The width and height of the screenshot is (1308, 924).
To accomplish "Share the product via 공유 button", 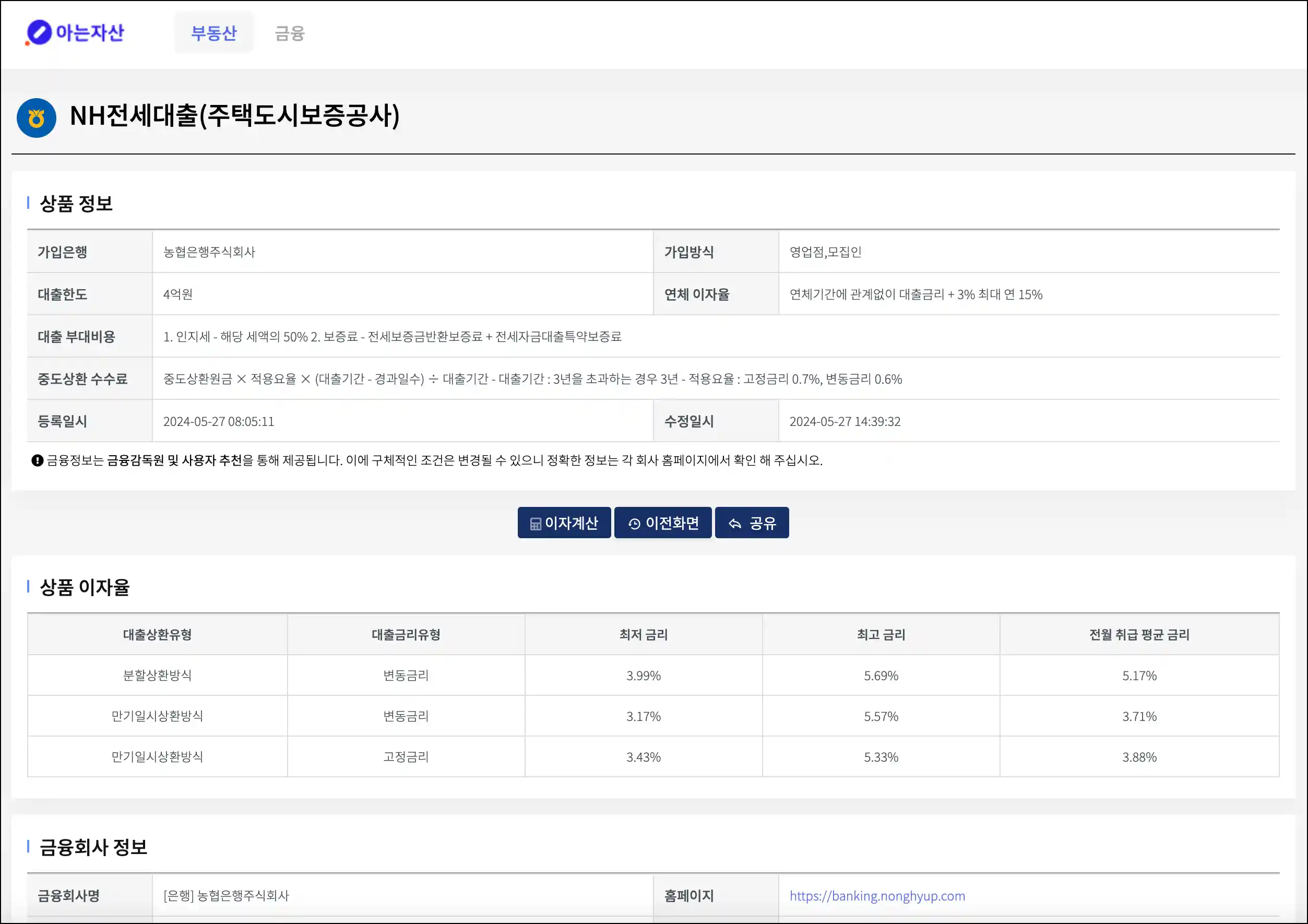I will click(x=752, y=523).
